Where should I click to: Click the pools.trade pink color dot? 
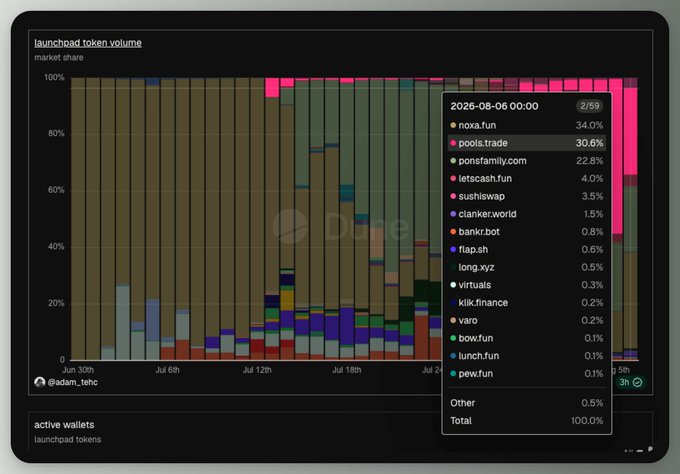point(453,143)
